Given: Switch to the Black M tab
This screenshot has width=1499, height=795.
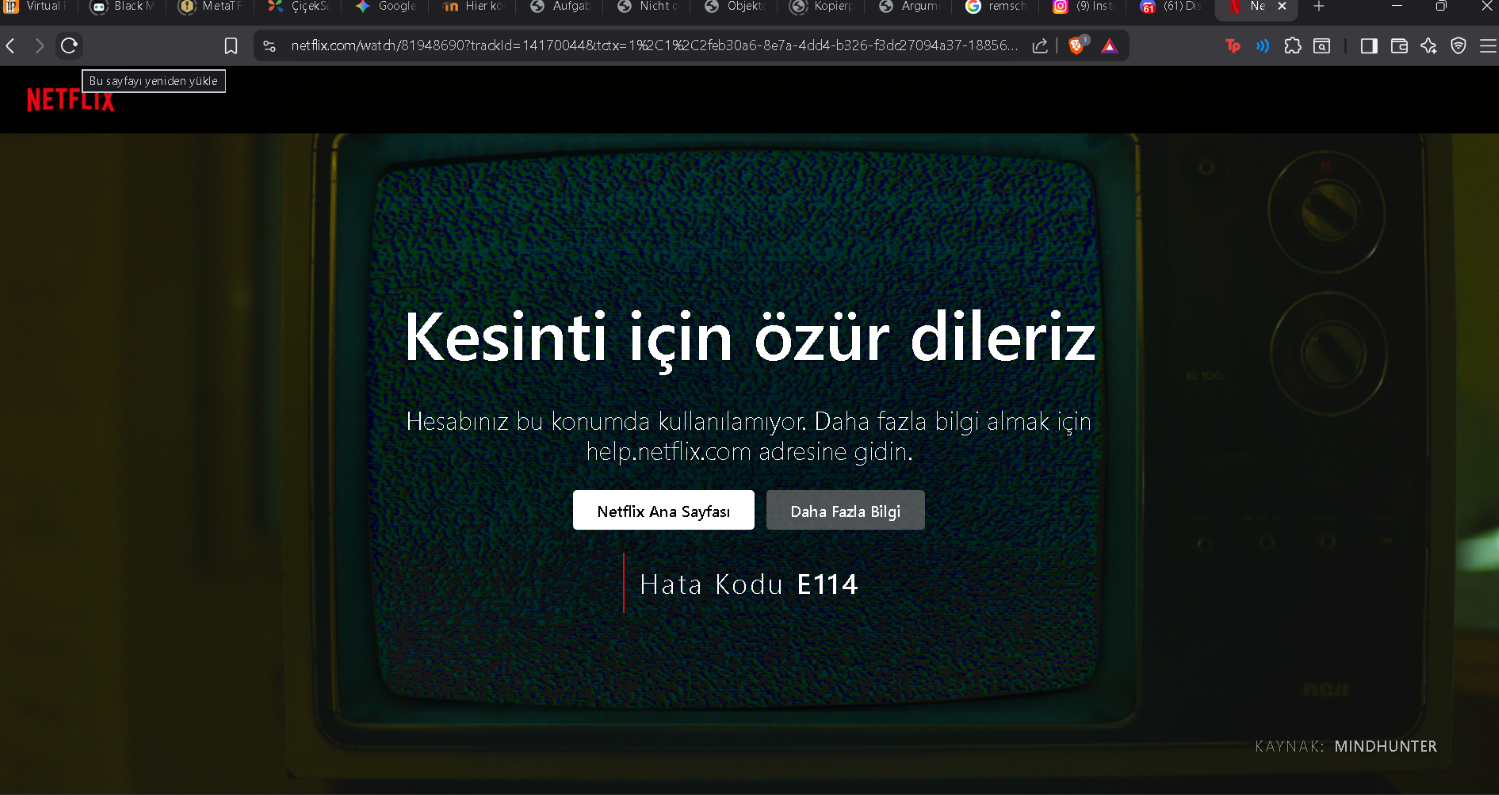Looking at the screenshot, I should coord(123,7).
